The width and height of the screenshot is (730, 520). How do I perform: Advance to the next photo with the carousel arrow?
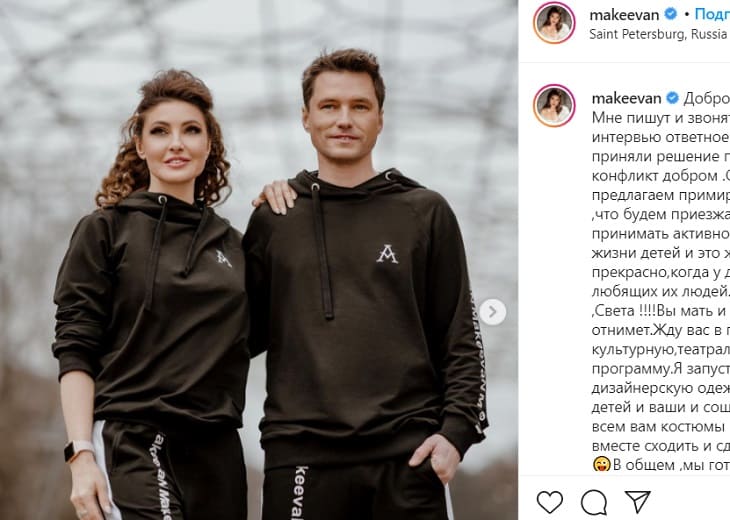(493, 312)
